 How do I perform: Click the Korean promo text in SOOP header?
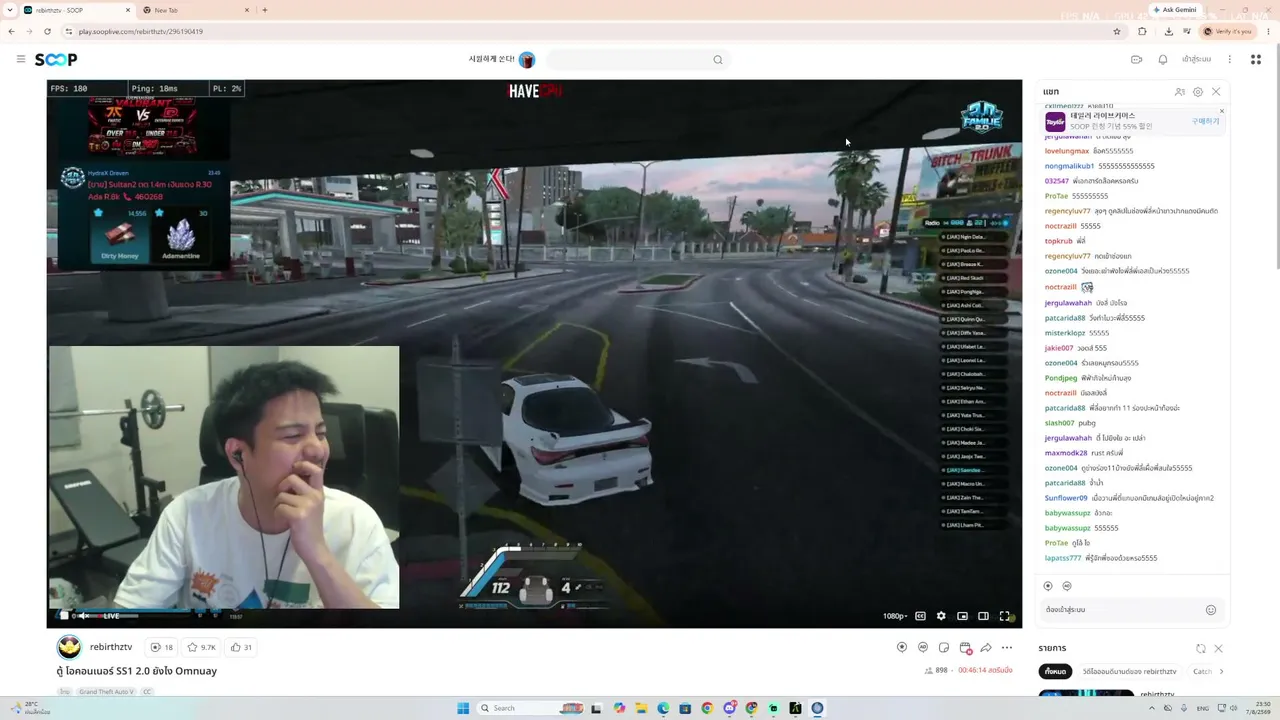point(491,59)
